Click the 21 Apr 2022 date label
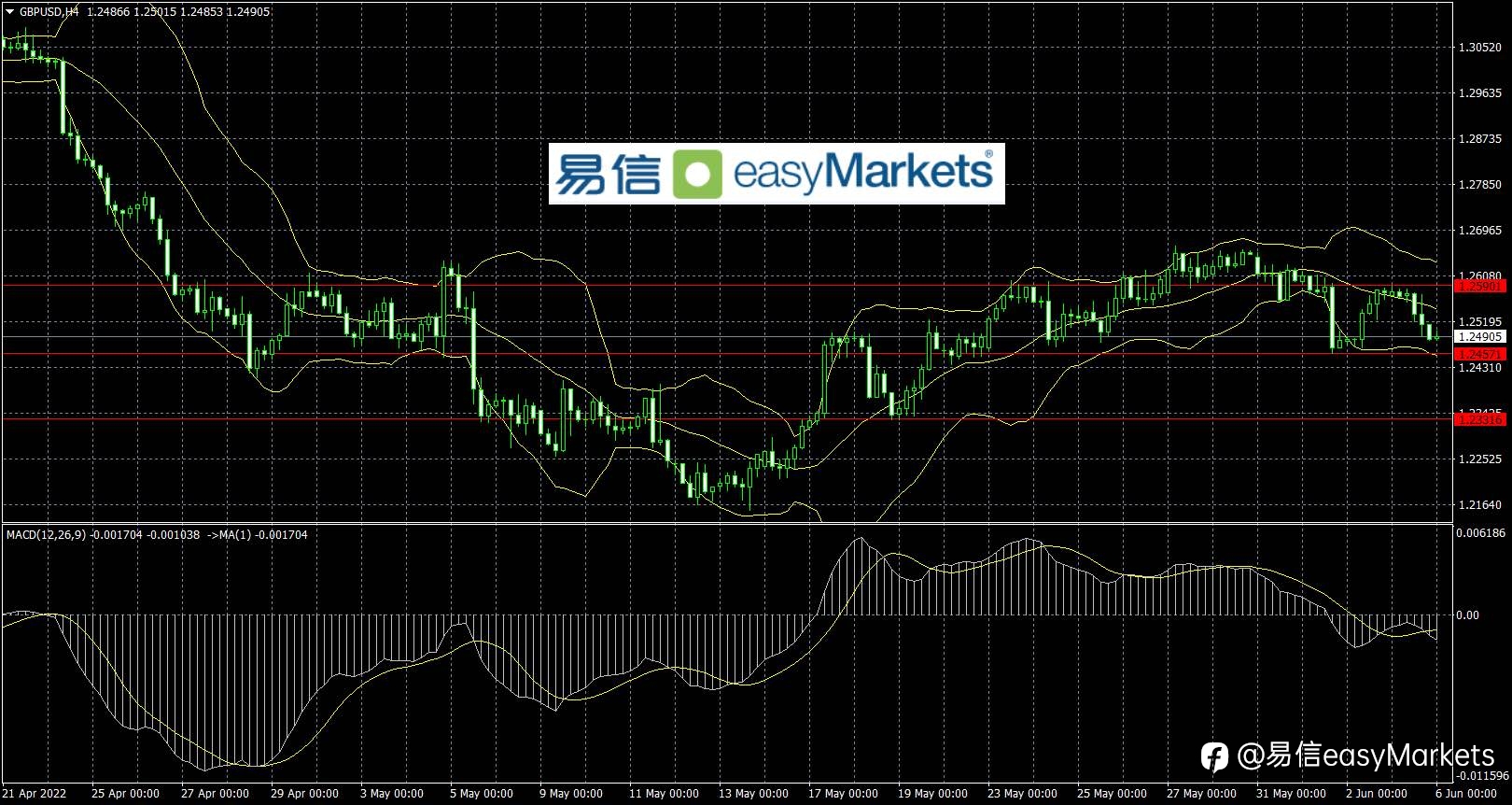Image resolution: width=1512 pixels, height=805 pixels. (35, 794)
